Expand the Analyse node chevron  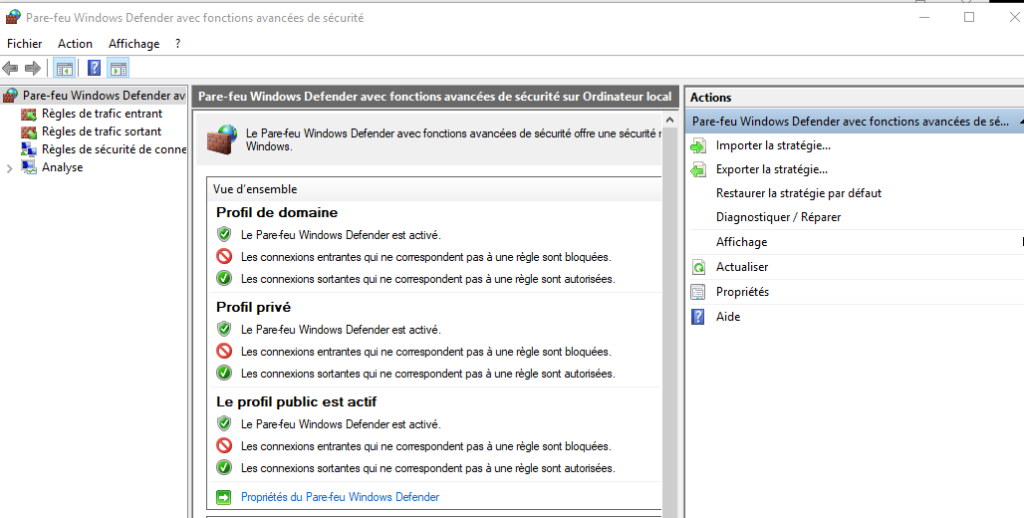(x=9, y=168)
